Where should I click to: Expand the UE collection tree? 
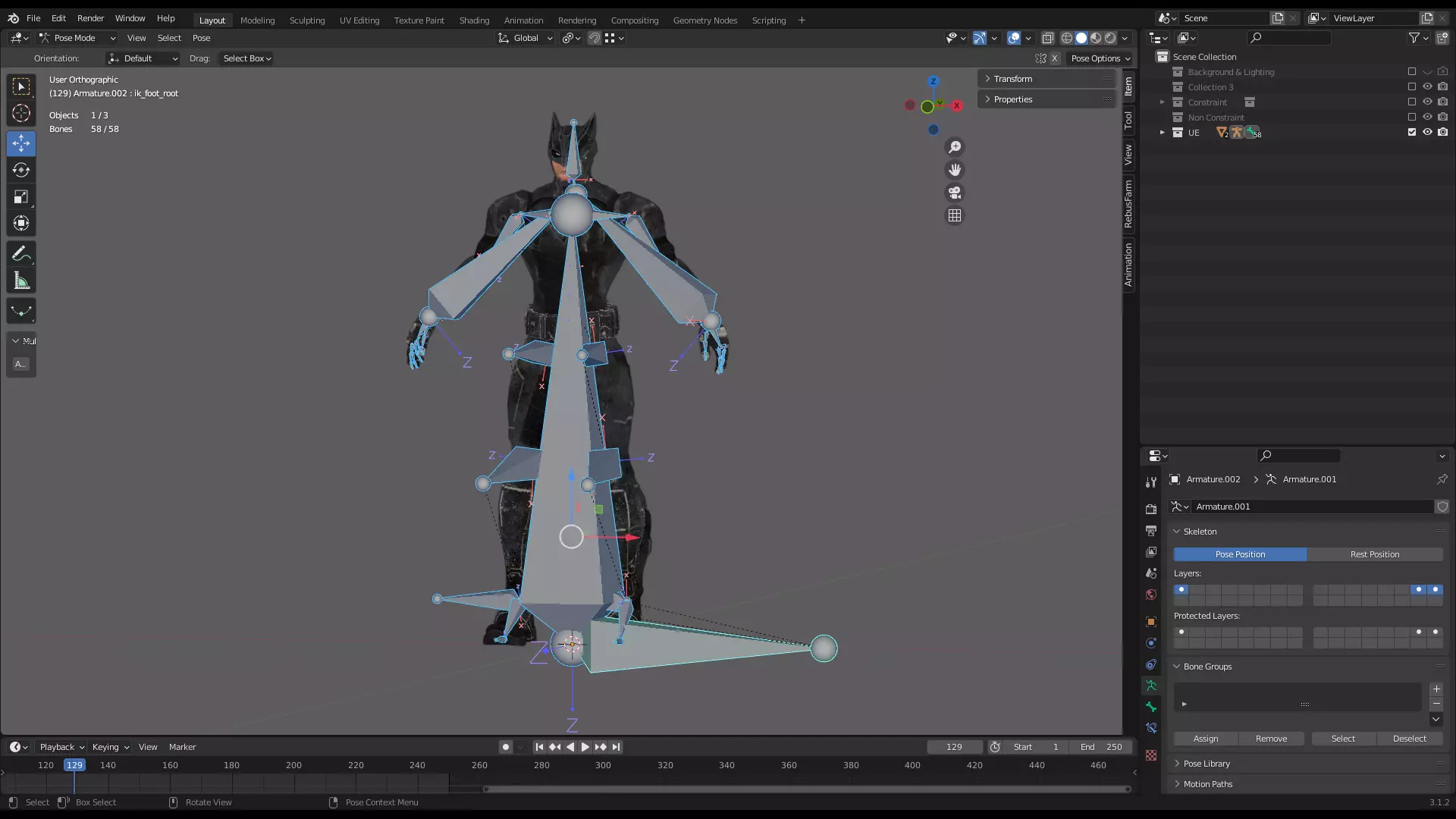tap(1162, 132)
